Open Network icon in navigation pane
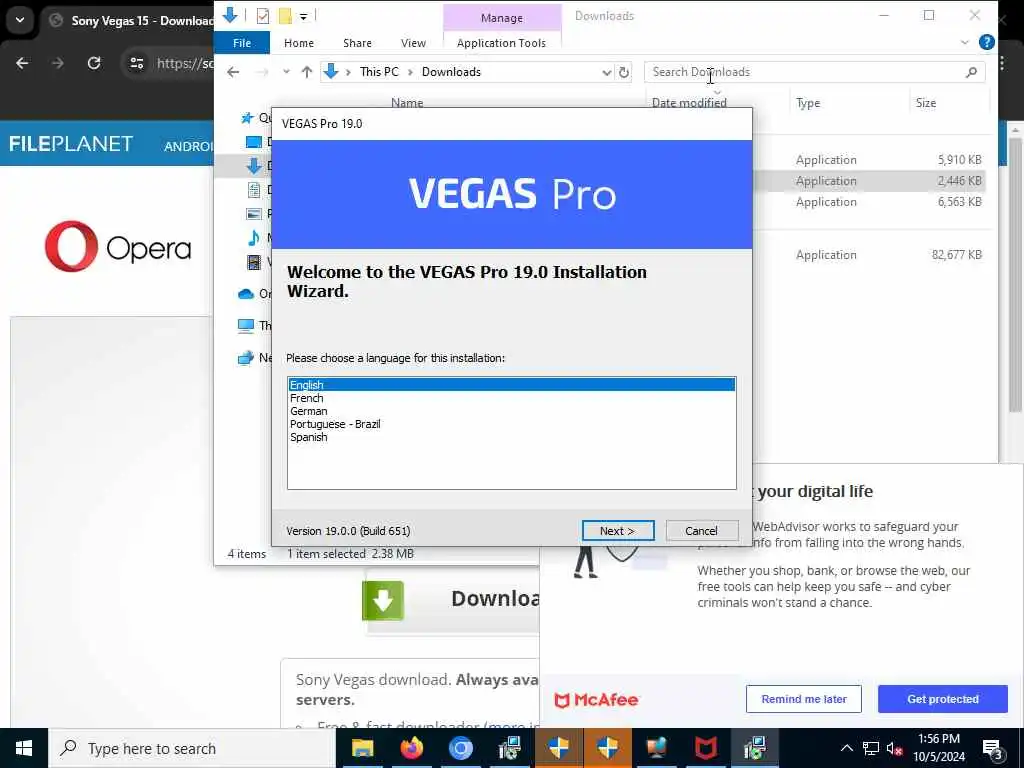Screen dimensions: 1024x768 [x=246, y=357]
